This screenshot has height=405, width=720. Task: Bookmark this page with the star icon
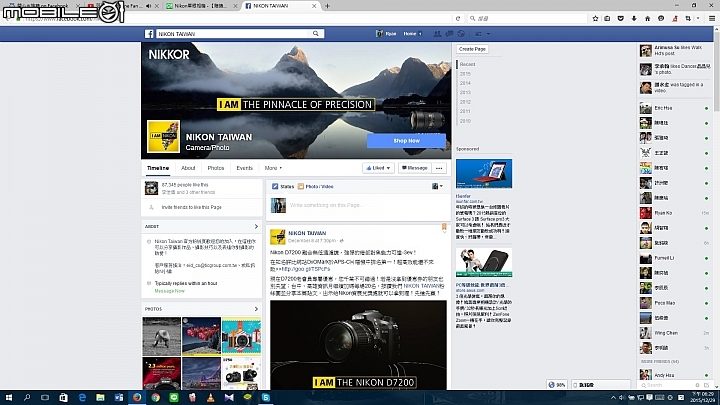coord(595,18)
